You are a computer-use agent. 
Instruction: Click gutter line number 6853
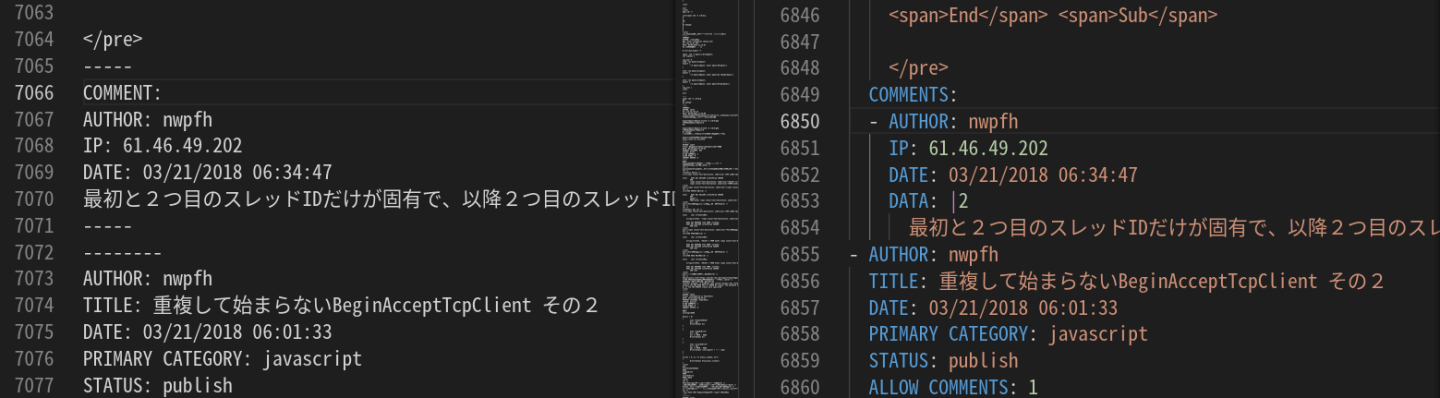pyautogui.click(x=800, y=201)
